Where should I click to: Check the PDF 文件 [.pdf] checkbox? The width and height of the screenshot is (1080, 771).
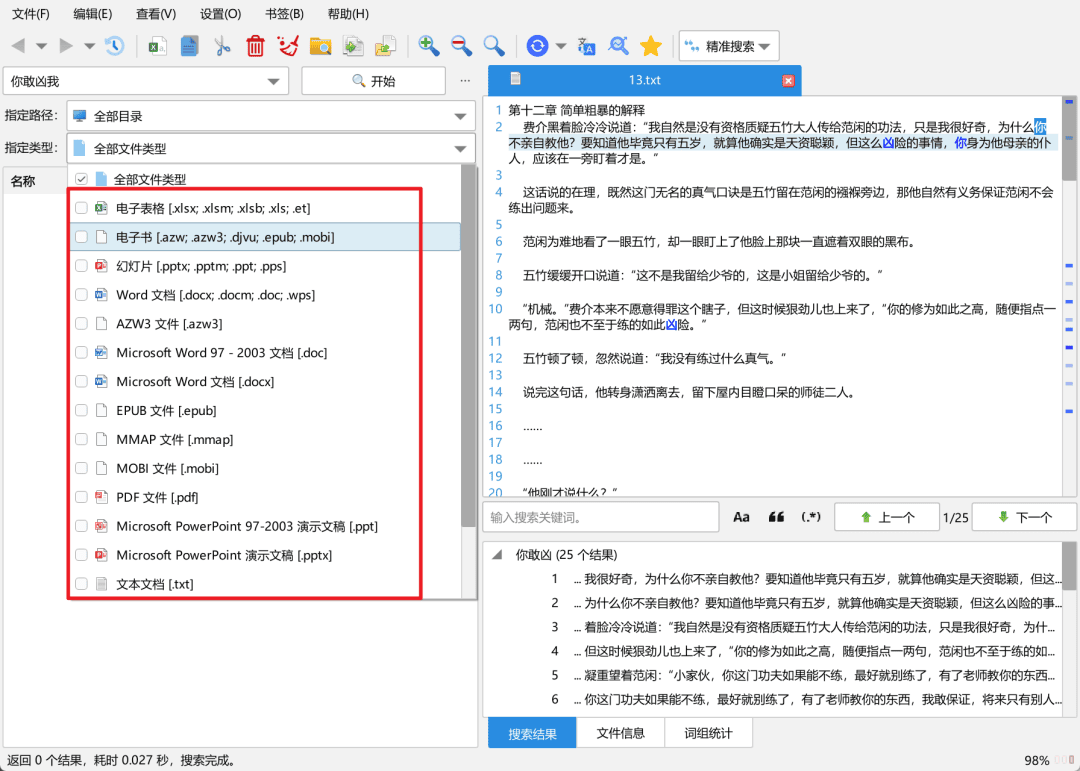[x=81, y=497]
